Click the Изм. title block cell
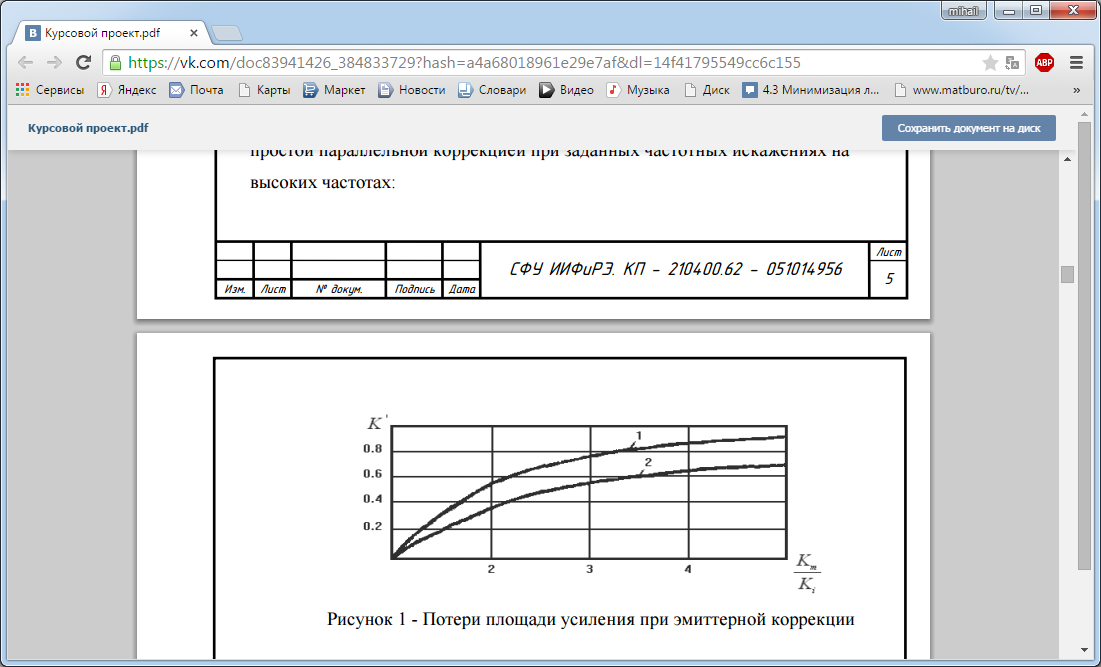Image resolution: width=1101 pixels, height=667 pixels. pyautogui.click(x=235, y=289)
